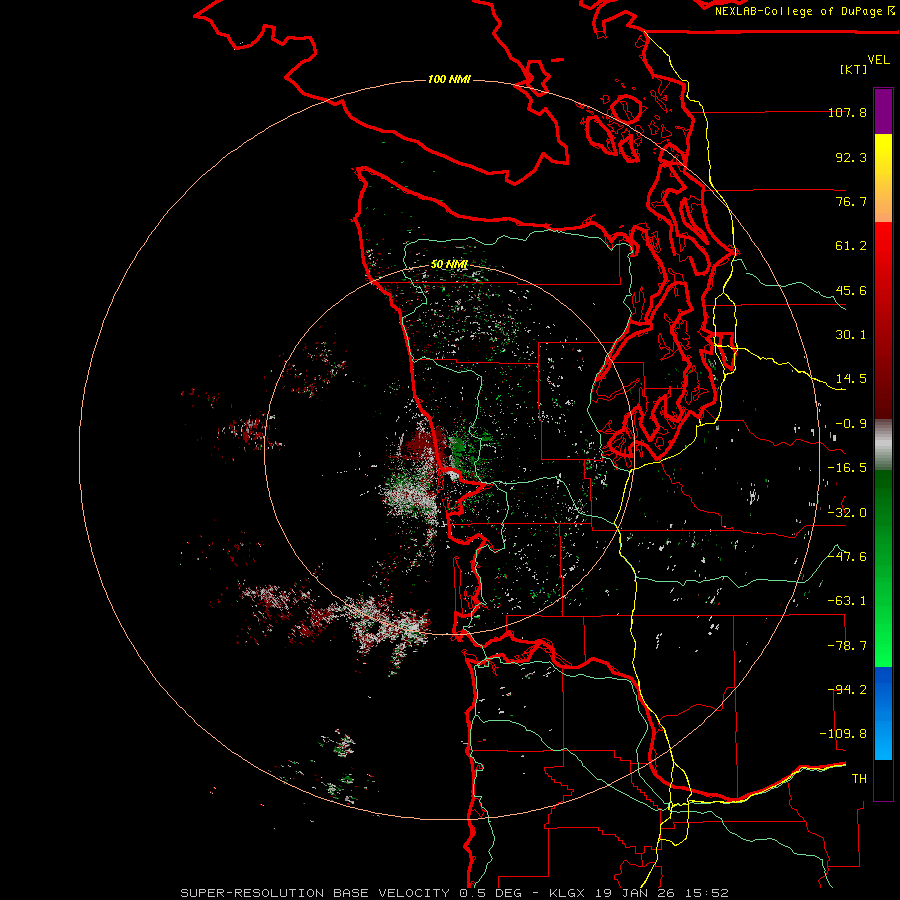This screenshot has height=900, width=900.
Task: Click the 107.8 velocity legend value
Action: pos(847,112)
